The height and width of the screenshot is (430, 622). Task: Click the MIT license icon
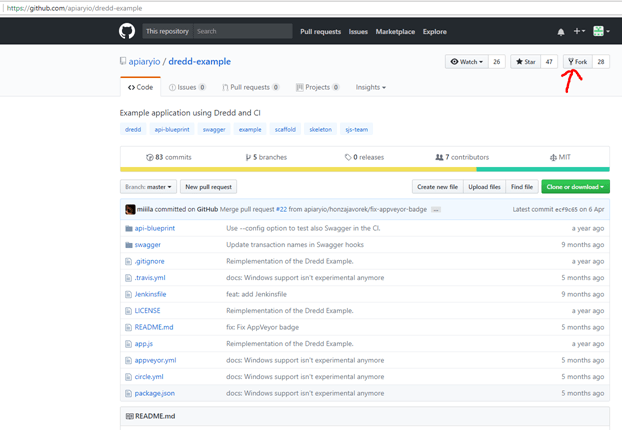[553, 158]
